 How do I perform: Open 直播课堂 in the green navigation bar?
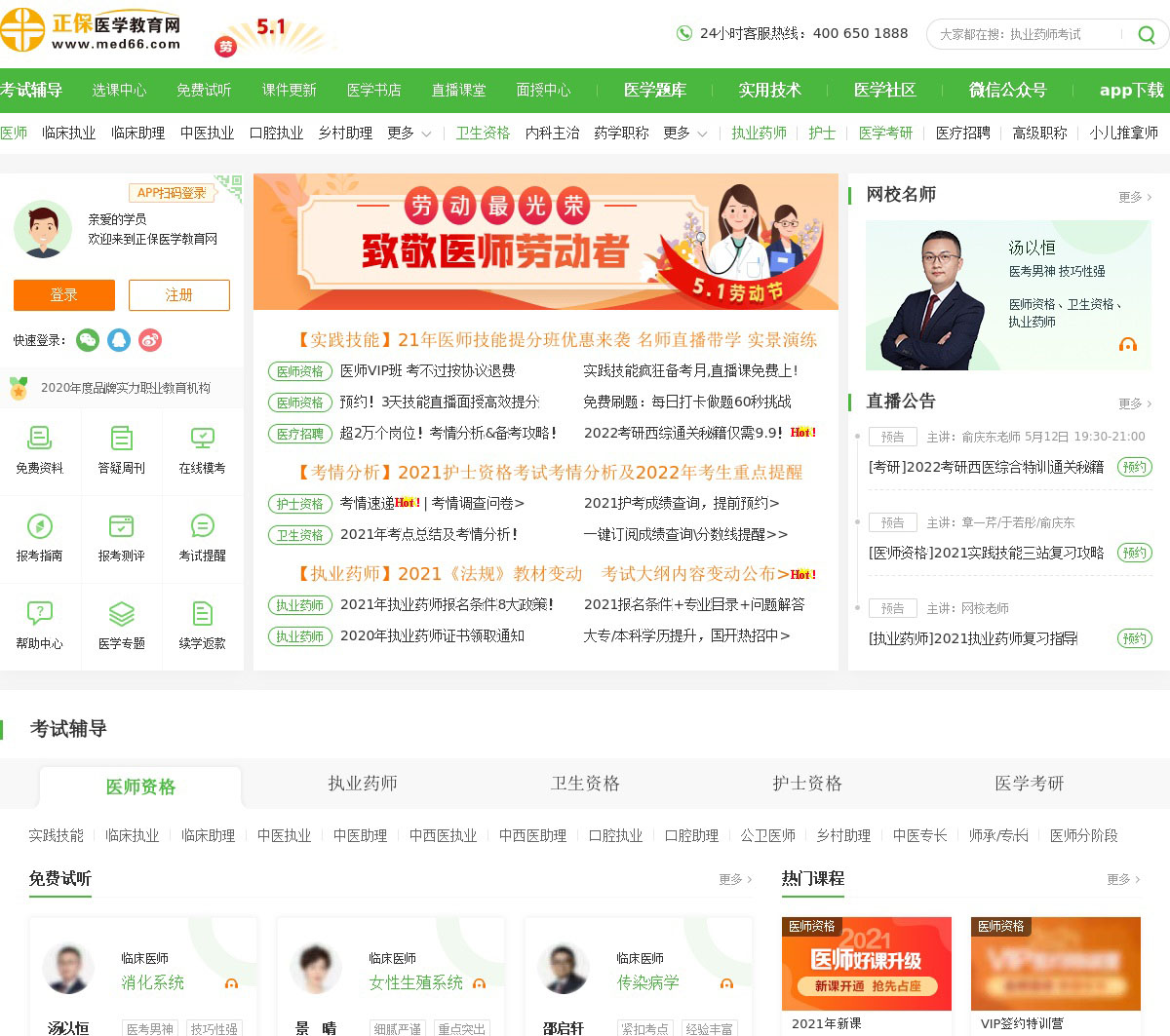458,90
